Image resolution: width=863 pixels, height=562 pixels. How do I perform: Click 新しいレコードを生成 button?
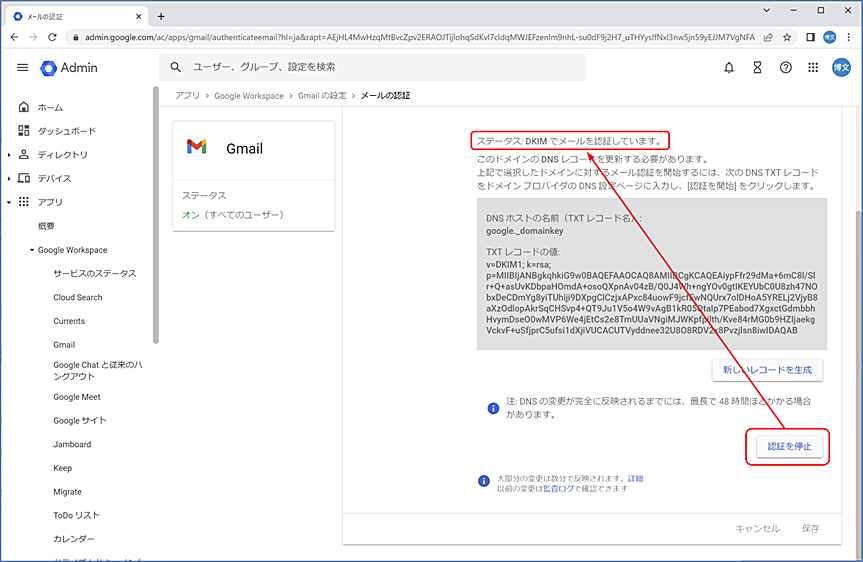pos(767,370)
